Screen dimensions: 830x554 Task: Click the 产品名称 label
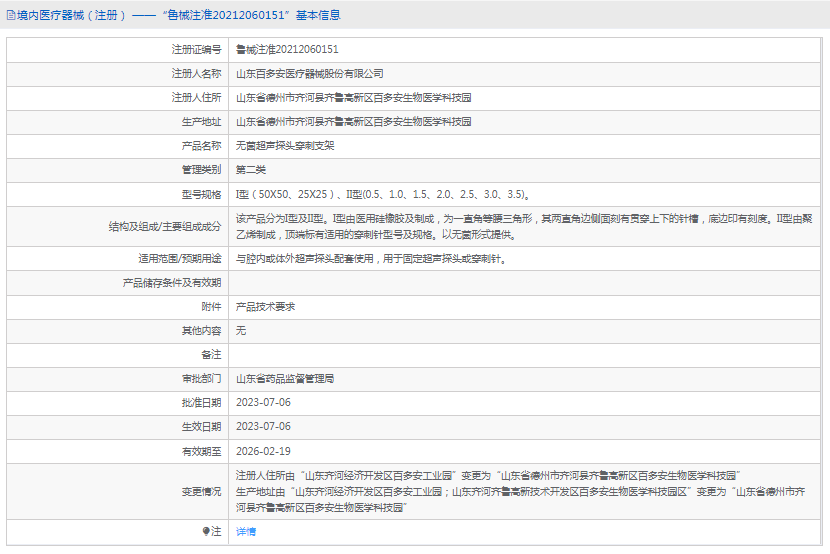click(201, 146)
